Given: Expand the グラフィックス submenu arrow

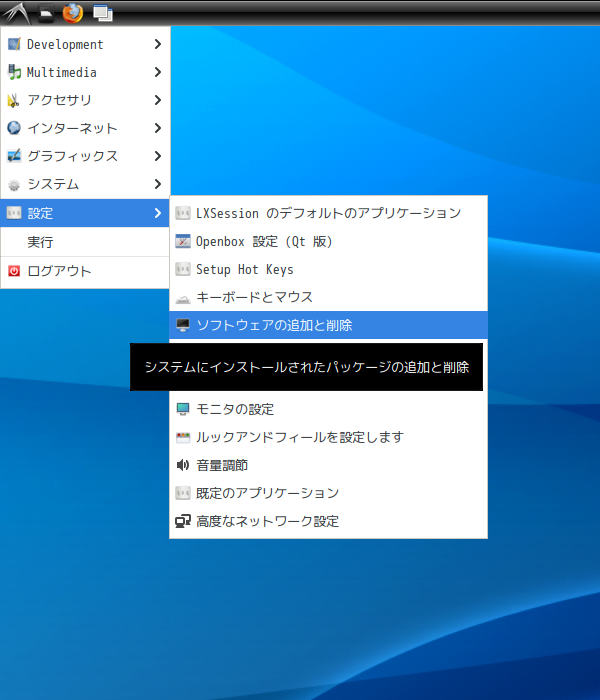Looking at the screenshot, I should point(158,156).
